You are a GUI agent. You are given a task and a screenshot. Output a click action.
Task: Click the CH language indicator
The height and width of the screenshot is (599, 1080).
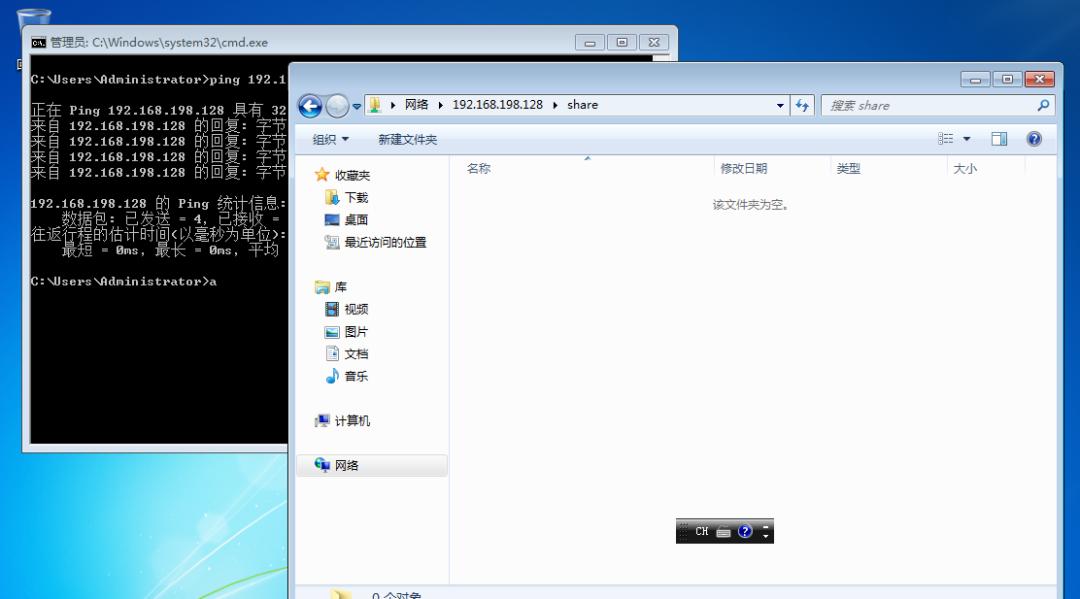tap(701, 531)
